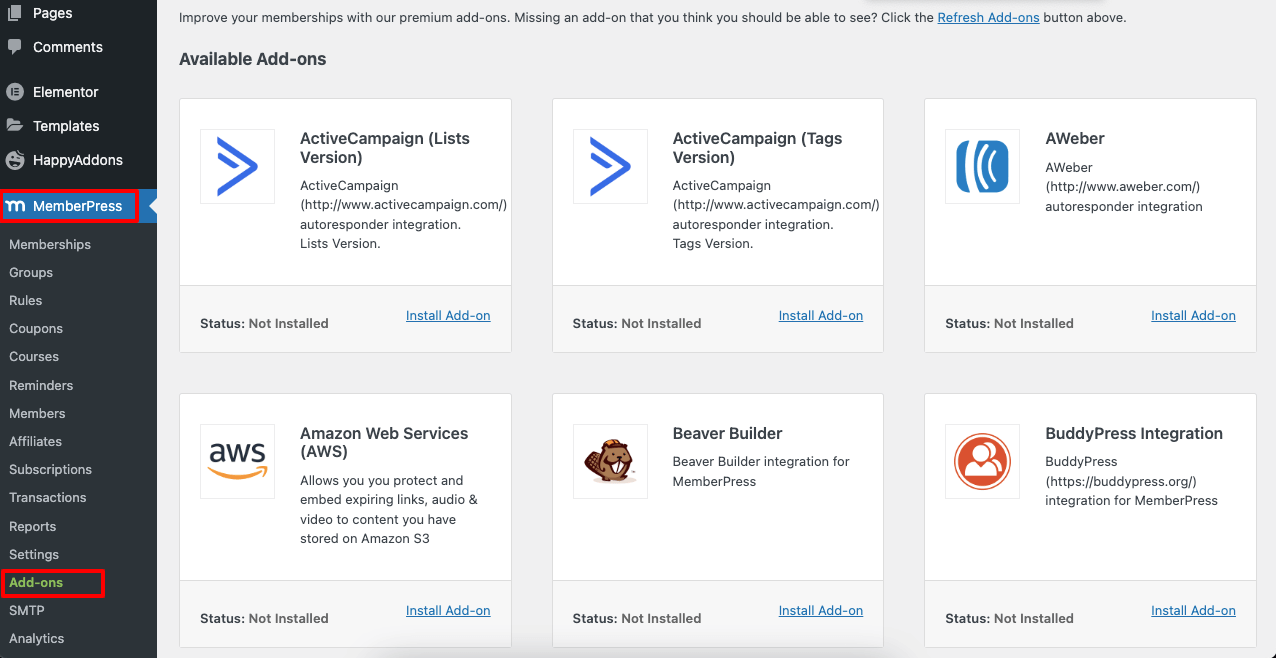Click the ActiveCampaign Lists Version logo icon
The image size is (1276, 658).
pyautogui.click(x=237, y=167)
